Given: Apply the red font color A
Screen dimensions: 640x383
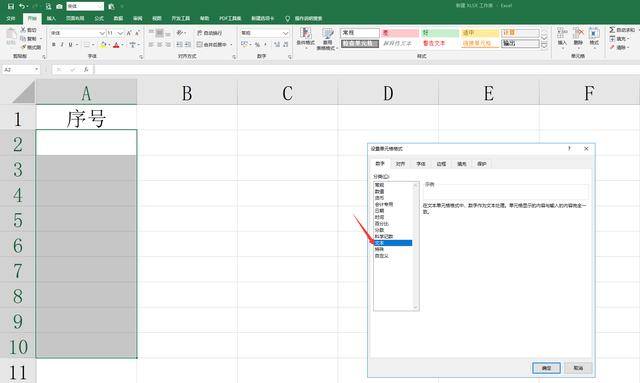Looking at the screenshot, I should (116, 45).
